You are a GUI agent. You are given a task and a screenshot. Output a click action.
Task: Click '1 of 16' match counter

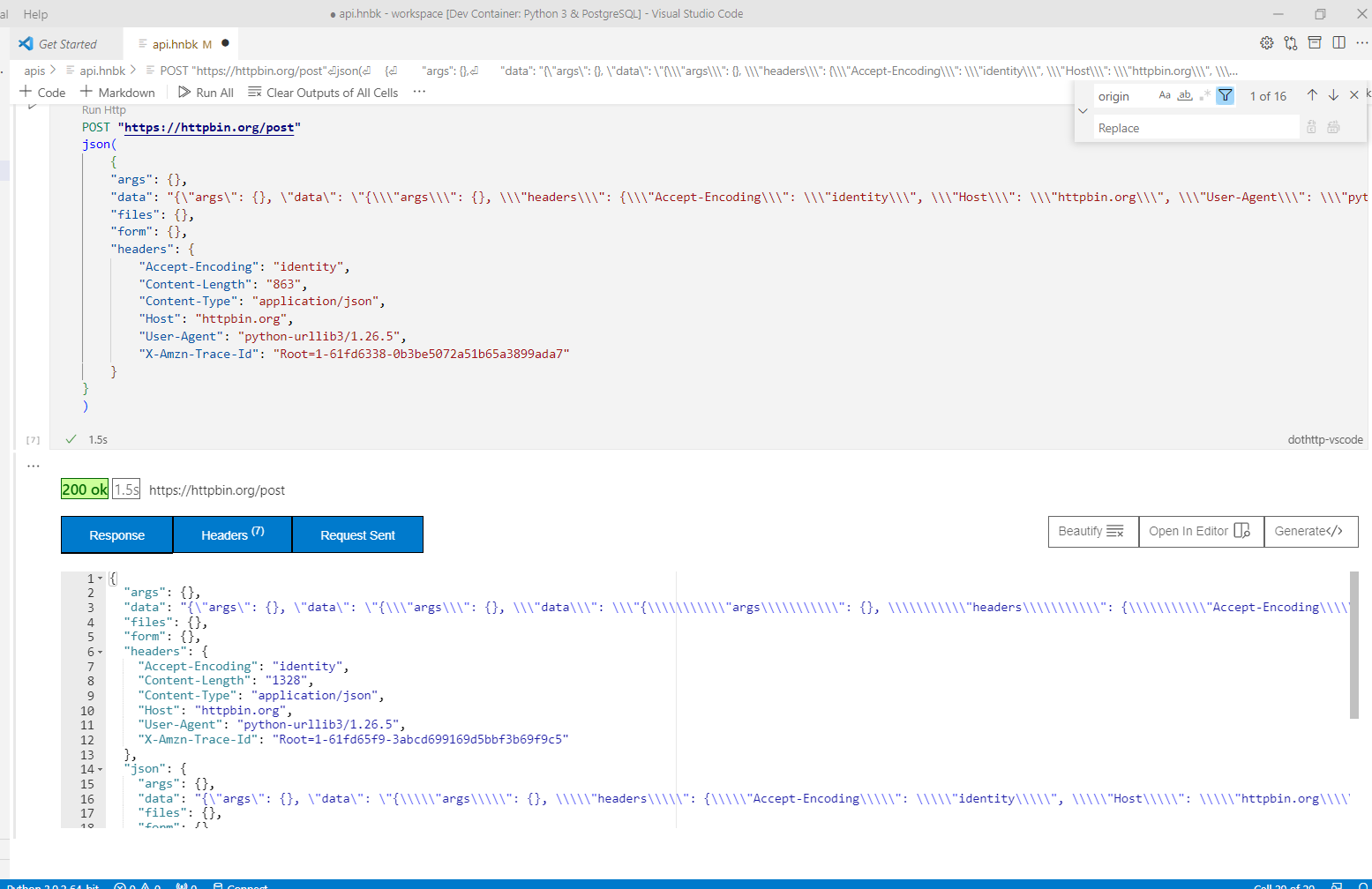(x=1268, y=96)
